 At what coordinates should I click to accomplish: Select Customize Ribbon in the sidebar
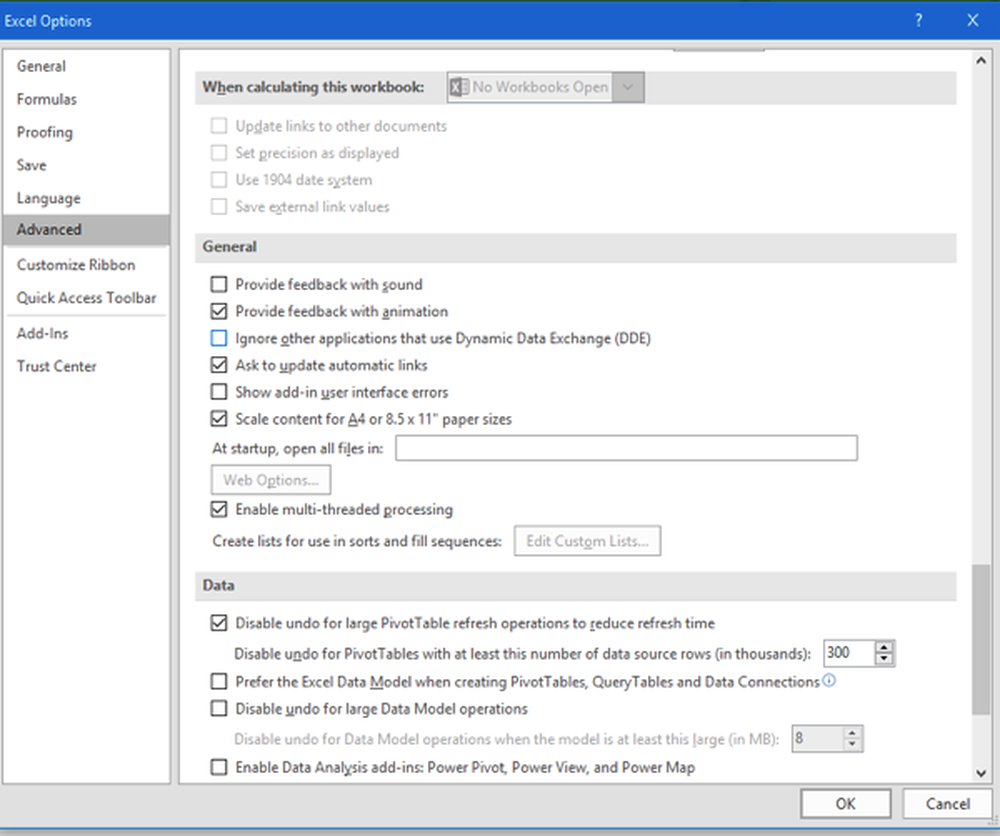[x=76, y=265]
